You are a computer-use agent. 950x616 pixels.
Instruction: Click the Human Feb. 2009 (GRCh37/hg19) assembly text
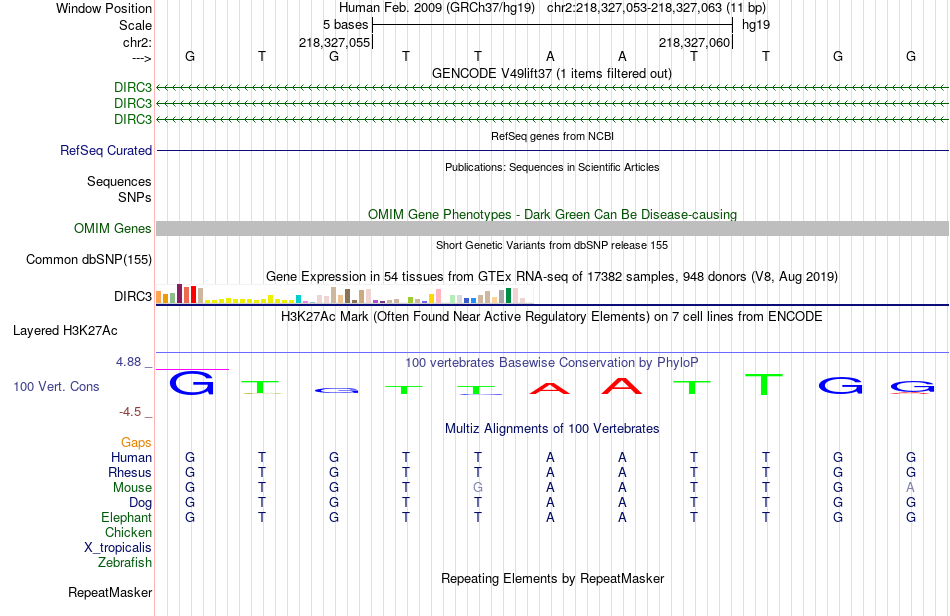437,8
